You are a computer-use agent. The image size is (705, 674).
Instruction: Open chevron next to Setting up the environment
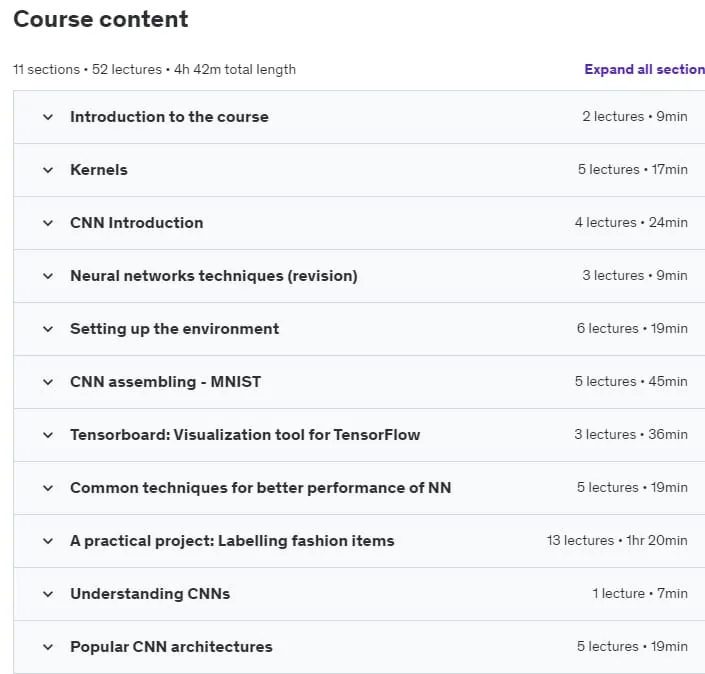click(x=48, y=330)
